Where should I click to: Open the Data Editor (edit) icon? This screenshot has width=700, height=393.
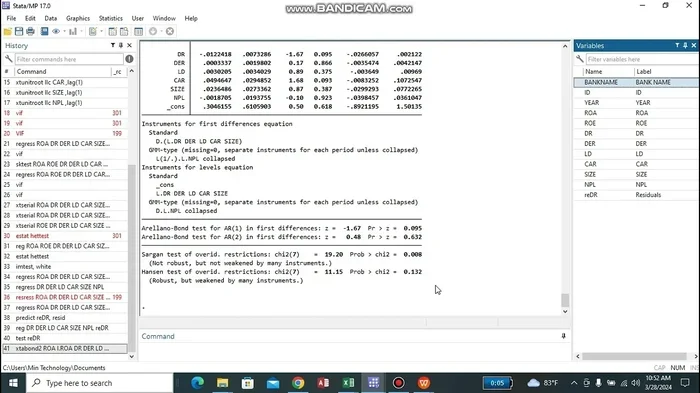112,31
